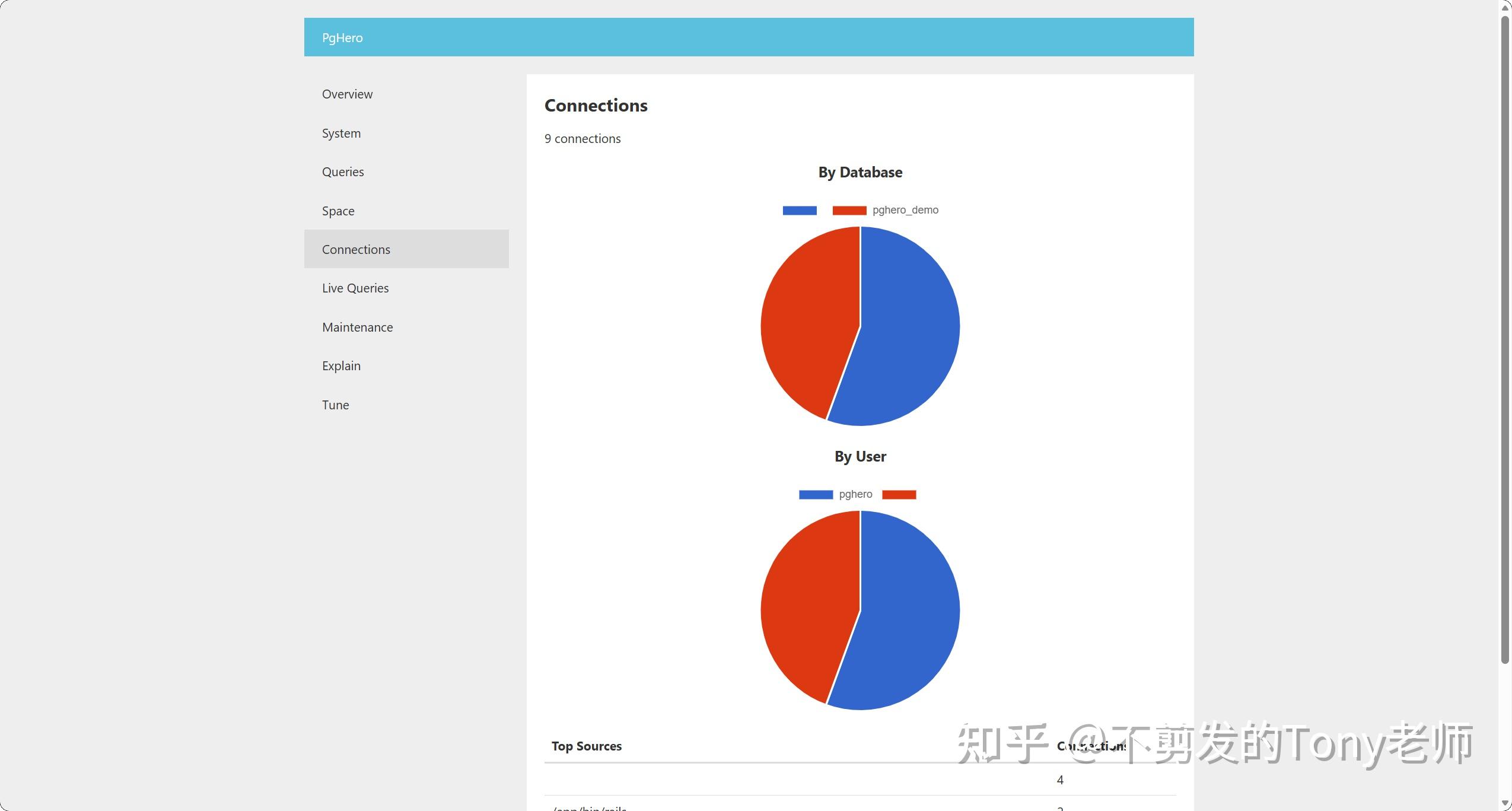Viewport: 1512px width, 811px height.
Task: Click the By Database chart title
Action: click(x=860, y=172)
